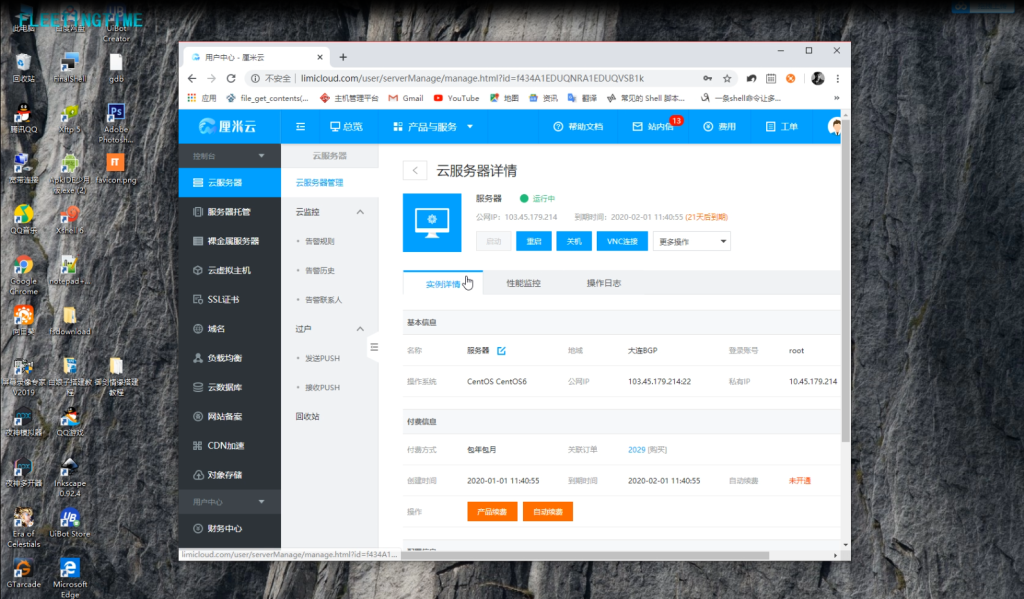Image resolution: width=1024 pixels, height=599 pixels.
Task: Select 域名 in left sidebar
Action: [x=230, y=329]
